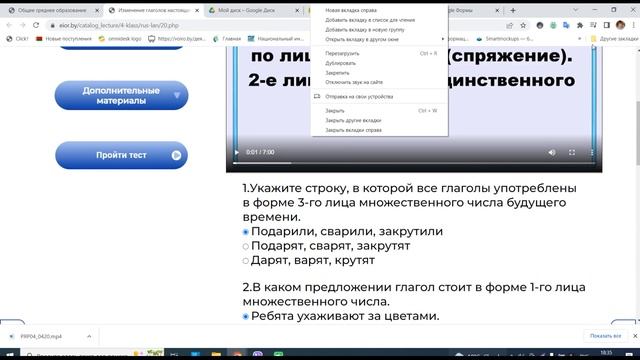Play the lesson video
Screen dimensions: 640x360
point(237,152)
